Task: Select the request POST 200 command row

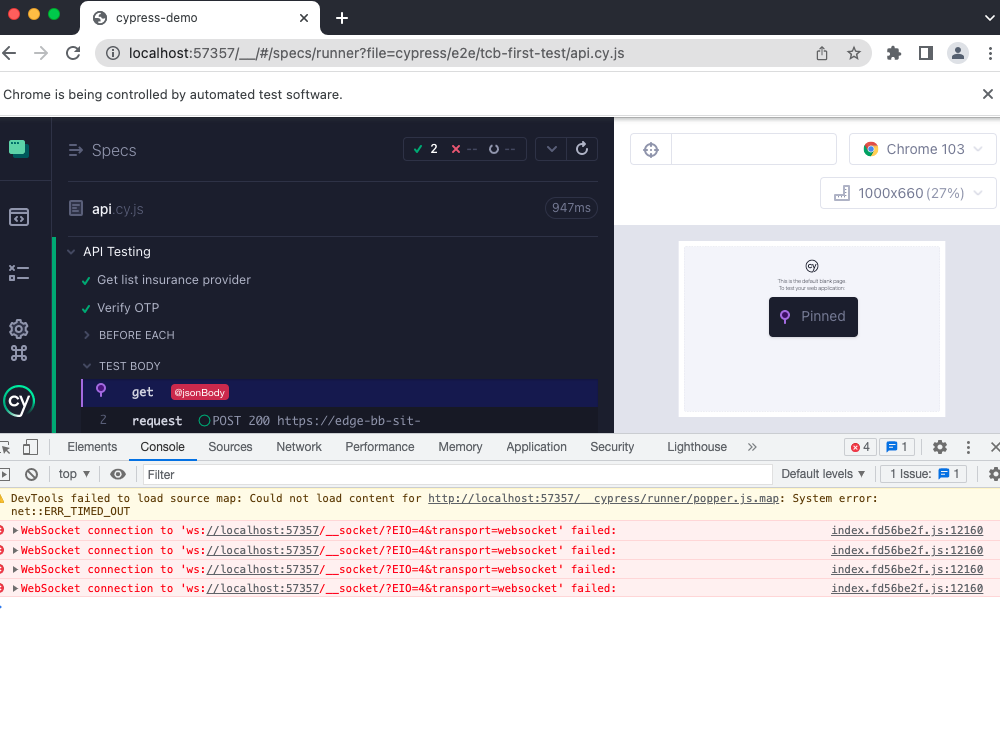Action: coord(339,421)
